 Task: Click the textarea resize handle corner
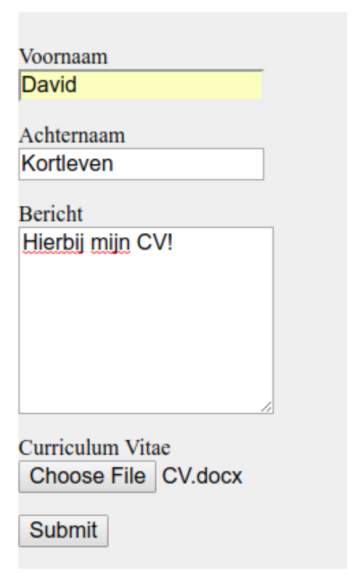tap(267, 407)
